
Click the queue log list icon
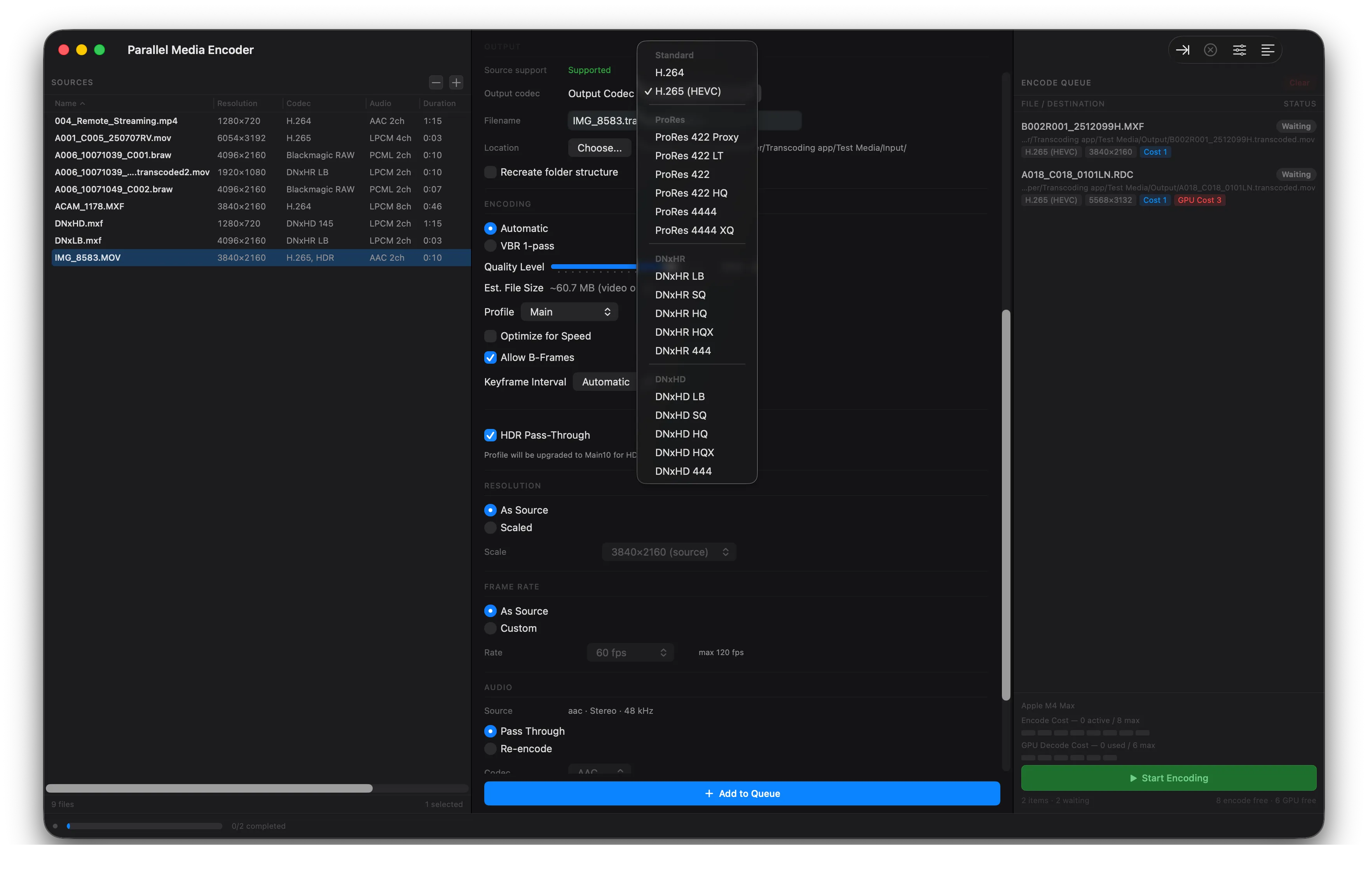point(1268,49)
